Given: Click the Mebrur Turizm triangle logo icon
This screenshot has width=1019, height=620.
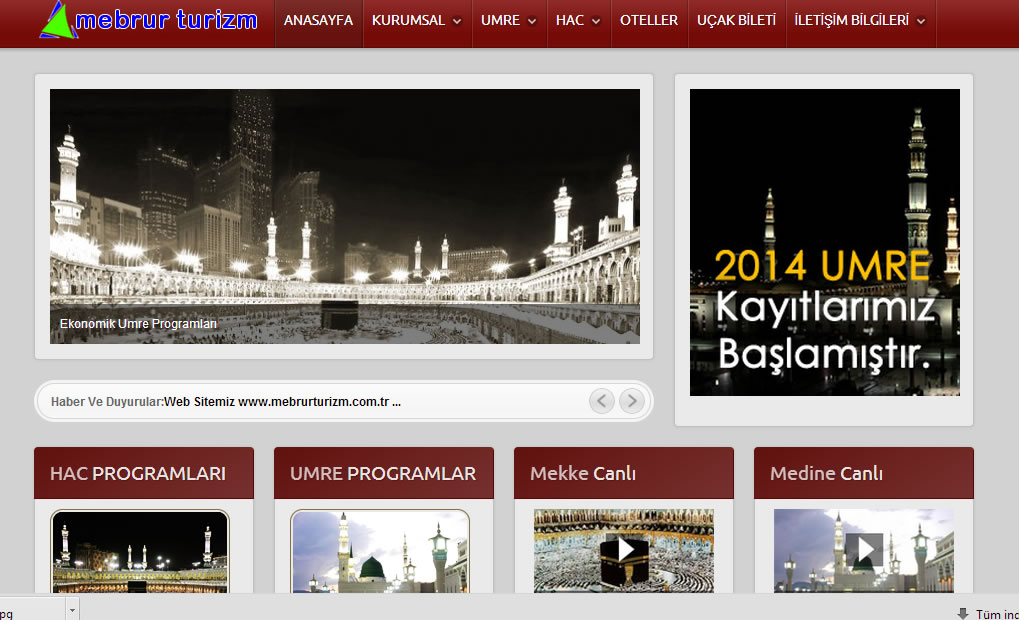Looking at the screenshot, I should [x=58, y=19].
